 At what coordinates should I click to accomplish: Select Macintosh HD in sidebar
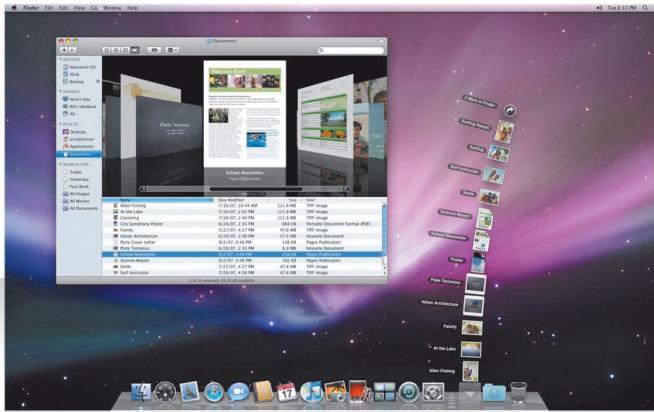coord(79,67)
